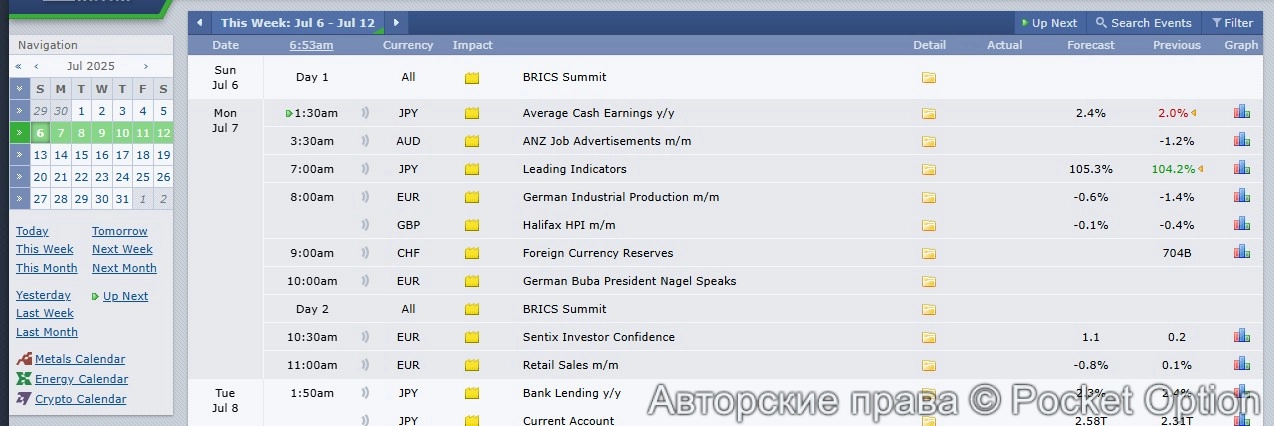Open detail folder for German Buba President speech

point(928,281)
